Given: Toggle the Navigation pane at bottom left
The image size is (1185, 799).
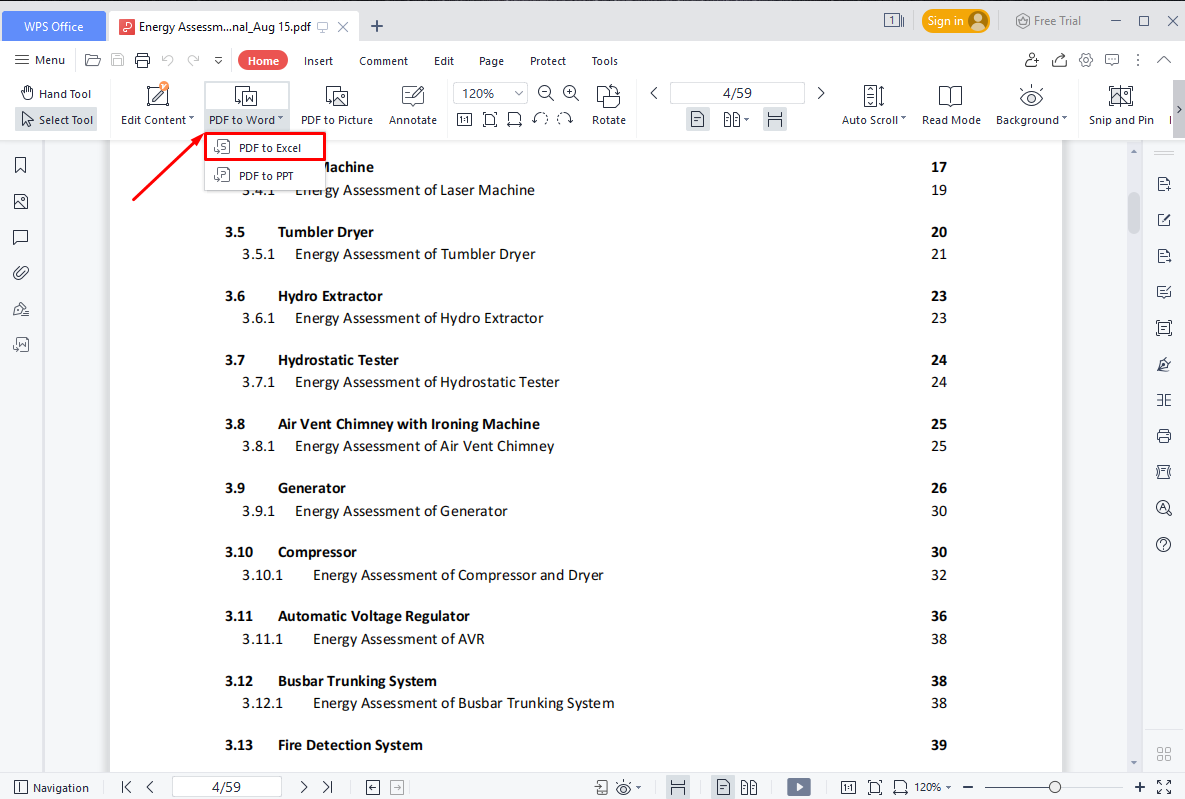Looking at the screenshot, I should [x=51, y=787].
